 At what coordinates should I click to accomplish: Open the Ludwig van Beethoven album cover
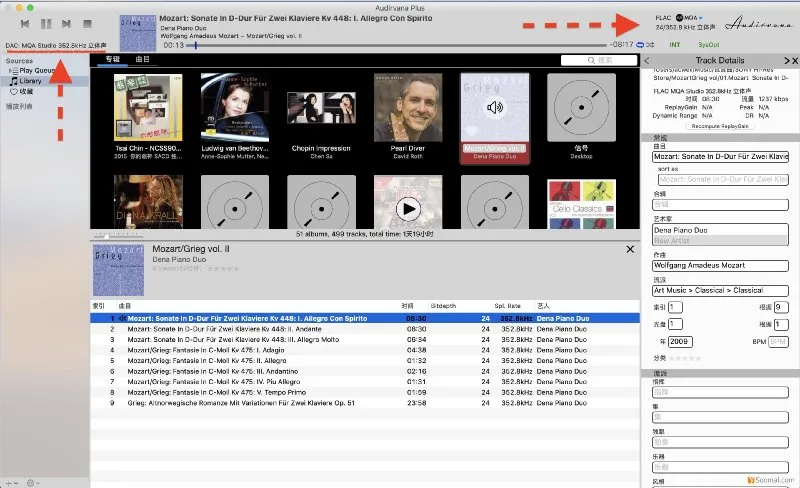[x=235, y=107]
